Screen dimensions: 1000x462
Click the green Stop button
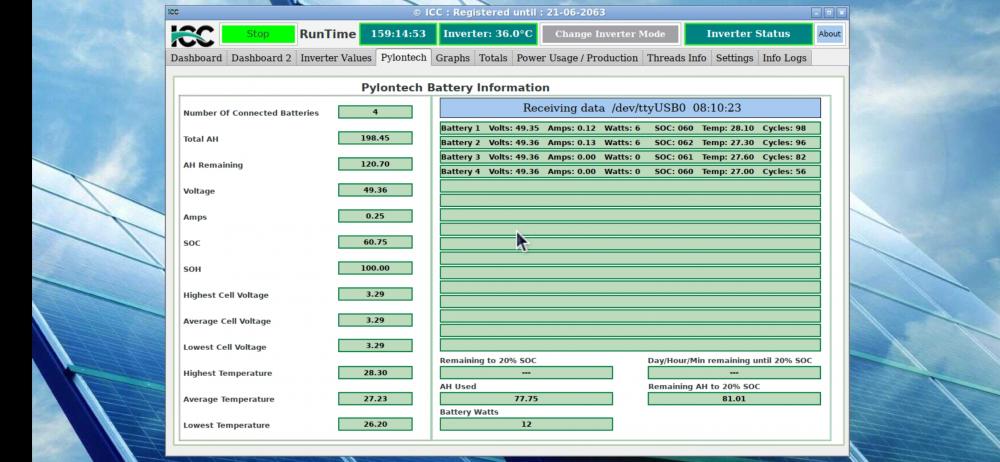(258, 34)
